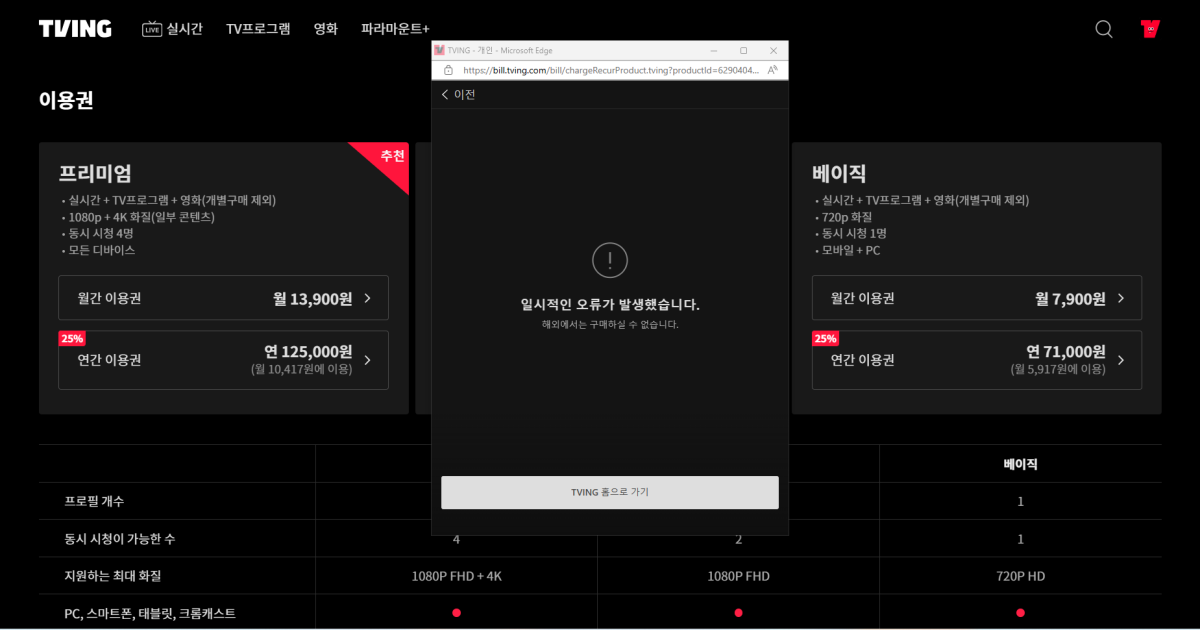Click the (월 5,917원에 이용) note
The width and height of the screenshot is (1200, 630).
[x=1058, y=369]
